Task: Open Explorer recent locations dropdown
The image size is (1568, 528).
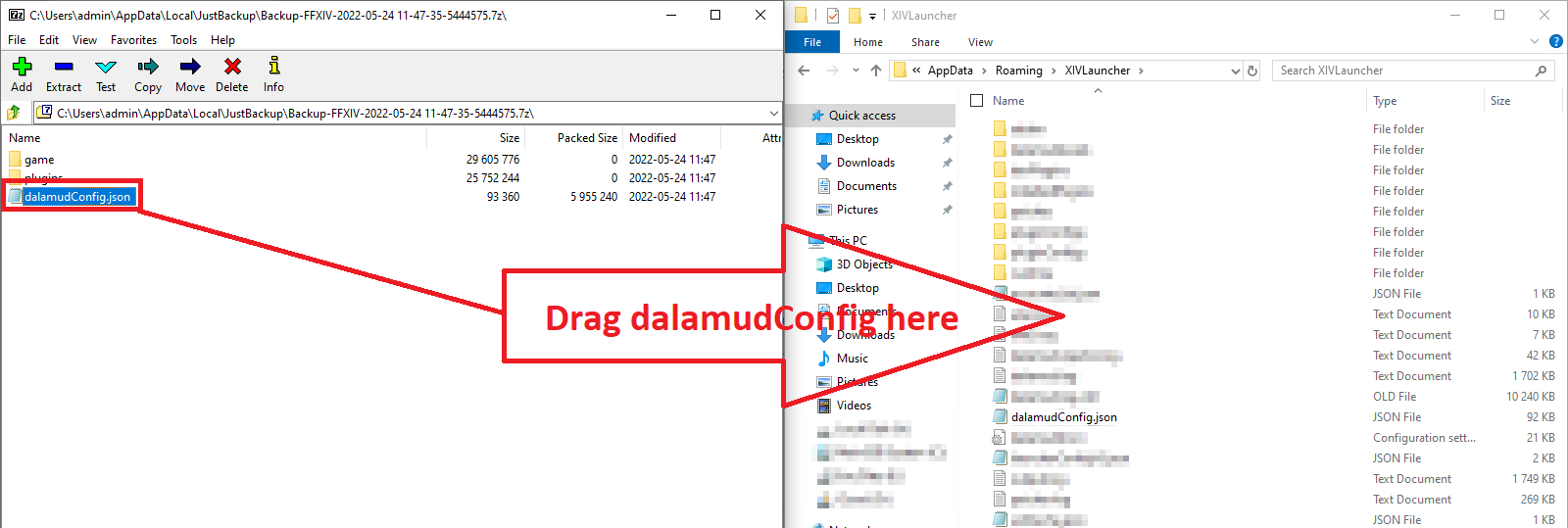Action: pyautogui.click(x=856, y=71)
